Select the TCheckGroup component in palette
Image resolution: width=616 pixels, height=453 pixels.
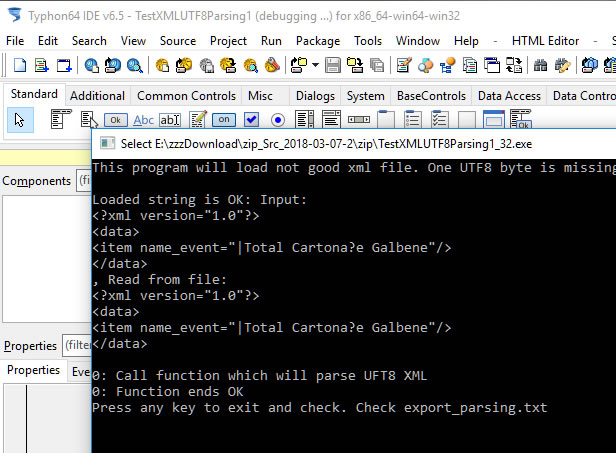(439, 119)
